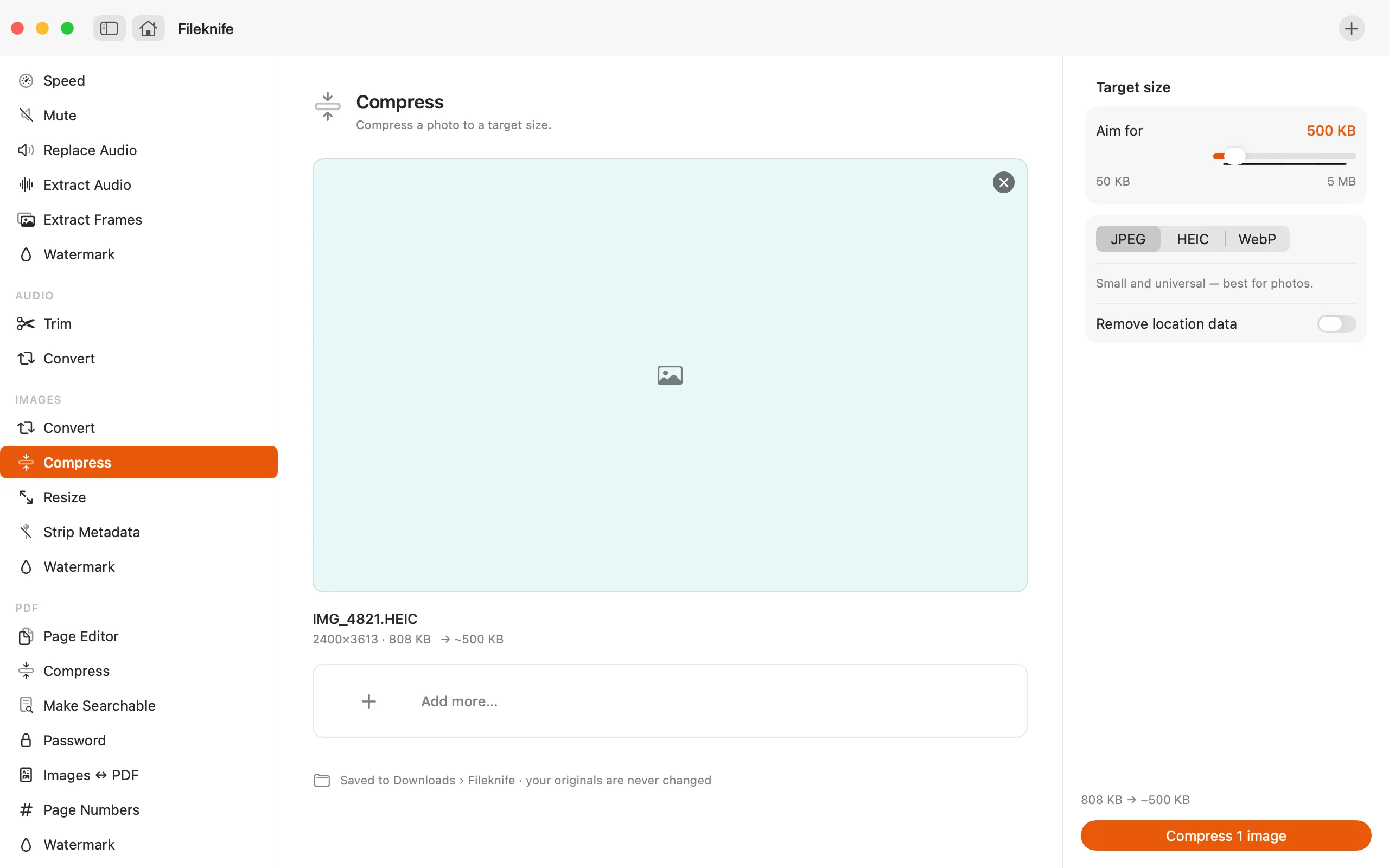Image resolution: width=1389 pixels, height=868 pixels.
Task: Click the 50 KB minimum label
Action: tap(1113, 181)
